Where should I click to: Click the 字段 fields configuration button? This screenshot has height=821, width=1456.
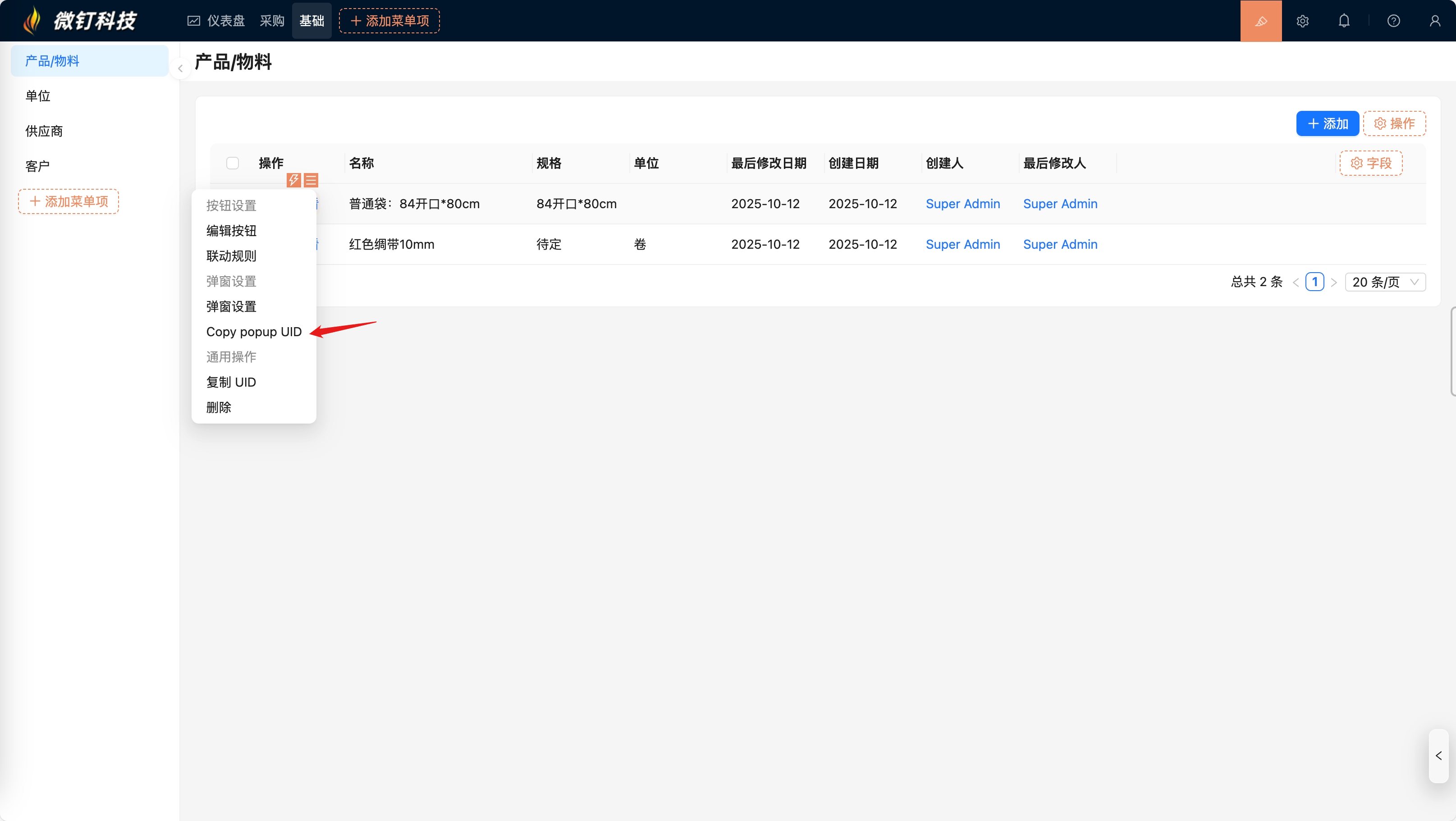pyautogui.click(x=1371, y=163)
